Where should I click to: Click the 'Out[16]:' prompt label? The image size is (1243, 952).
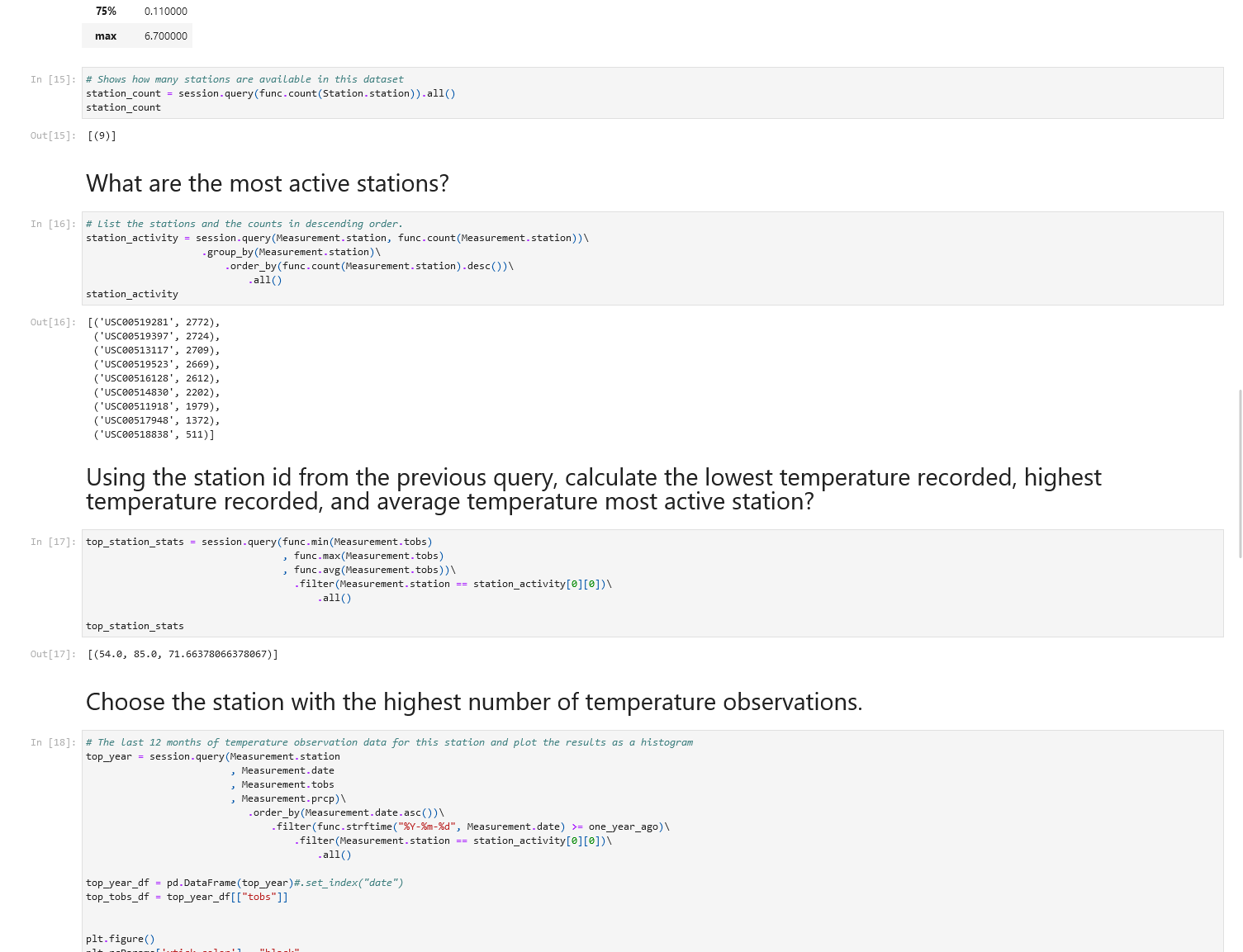tap(53, 322)
